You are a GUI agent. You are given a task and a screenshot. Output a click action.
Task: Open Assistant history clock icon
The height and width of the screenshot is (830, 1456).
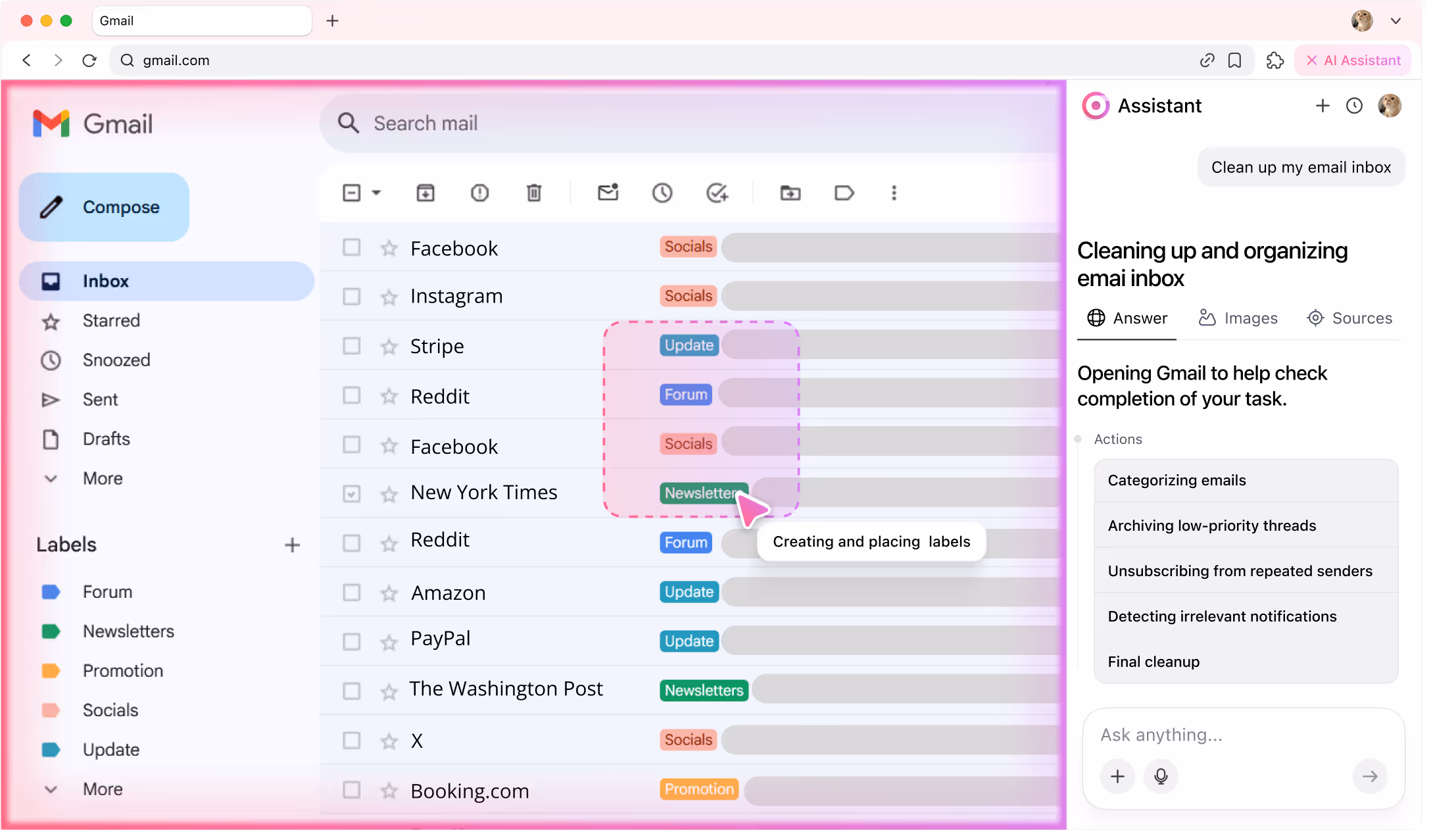pos(1354,105)
